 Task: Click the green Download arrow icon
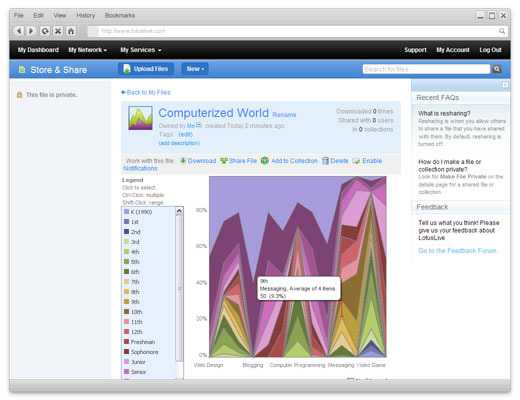pos(183,161)
